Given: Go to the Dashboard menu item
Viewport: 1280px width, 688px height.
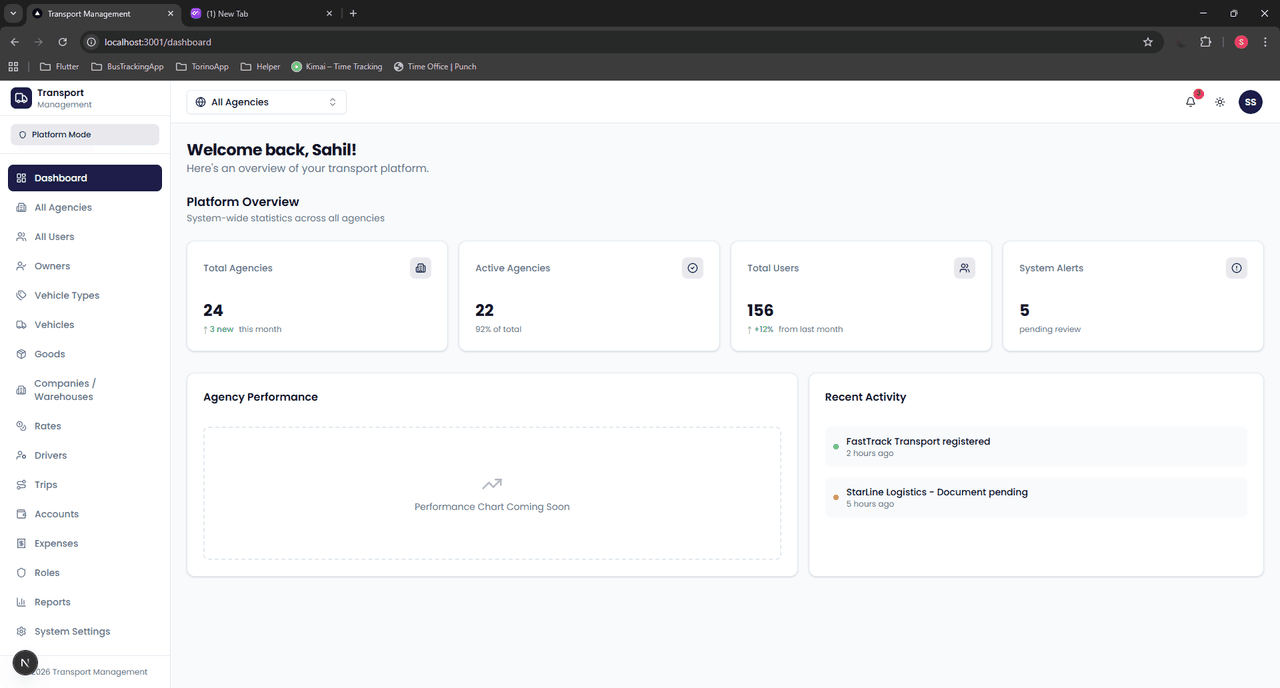Looking at the screenshot, I should coord(85,178).
